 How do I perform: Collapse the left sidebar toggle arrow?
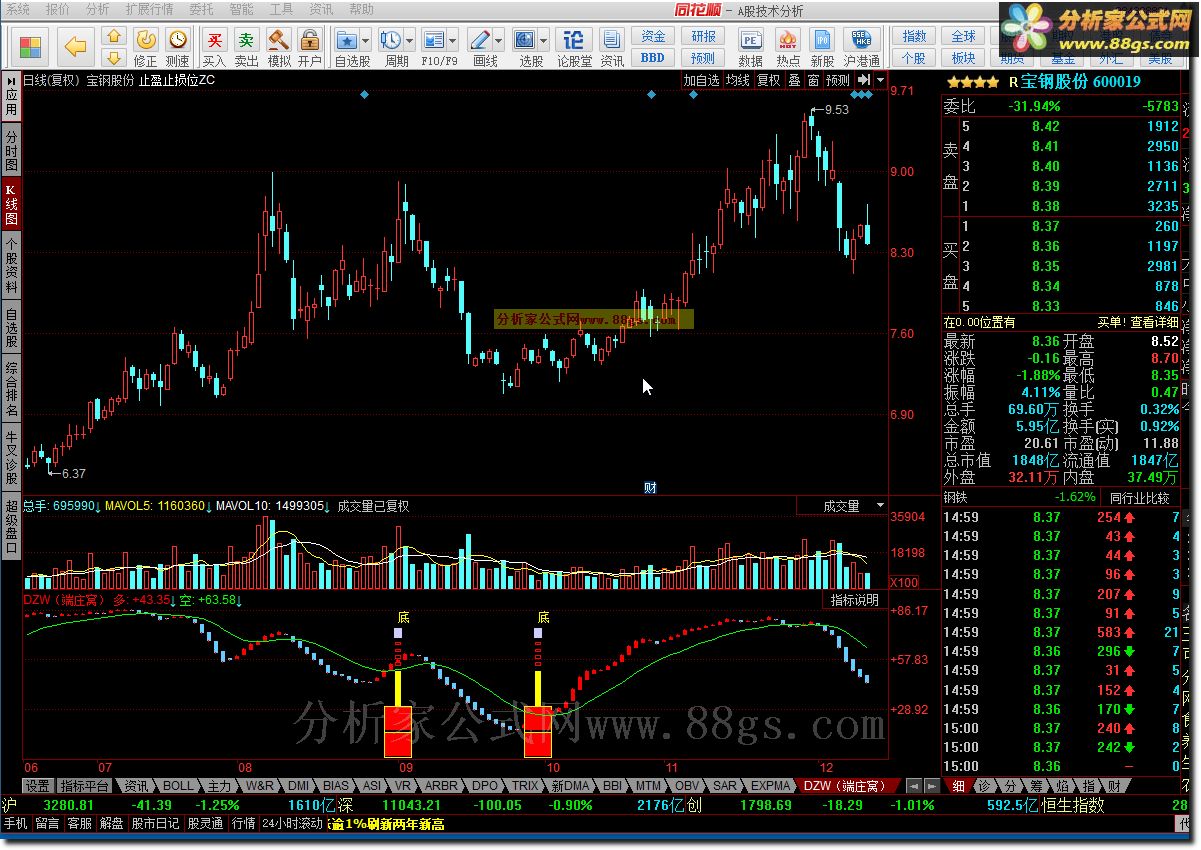[x=11, y=80]
